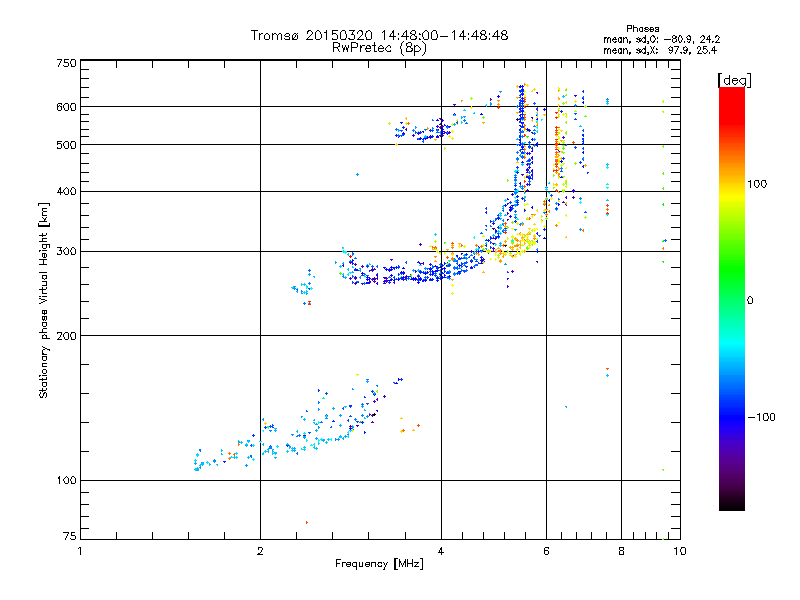This screenshot has width=800, height=600.
Task: Click the 'Stationary phase Virtual Height [km]' y-axis label
Action: (x=44, y=301)
